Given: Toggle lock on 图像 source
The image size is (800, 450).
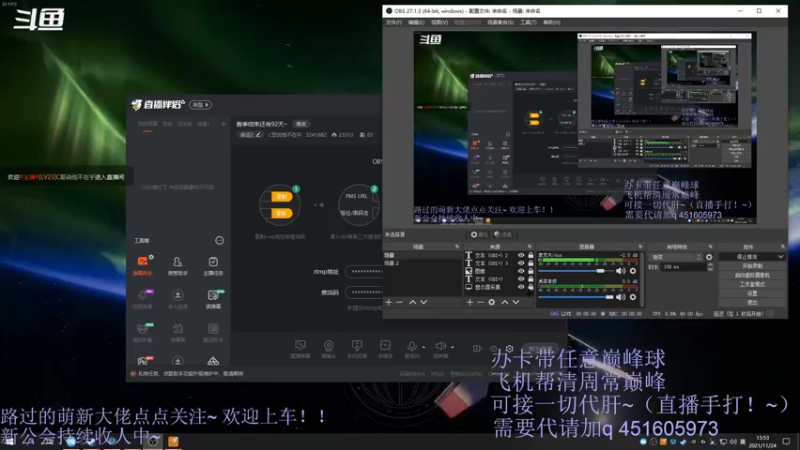Looking at the screenshot, I should pyautogui.click(x=531, y=271).
